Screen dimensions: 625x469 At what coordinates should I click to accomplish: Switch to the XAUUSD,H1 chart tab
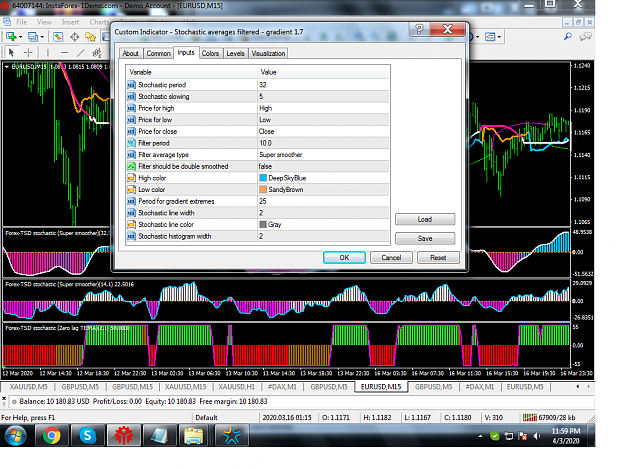236,387
